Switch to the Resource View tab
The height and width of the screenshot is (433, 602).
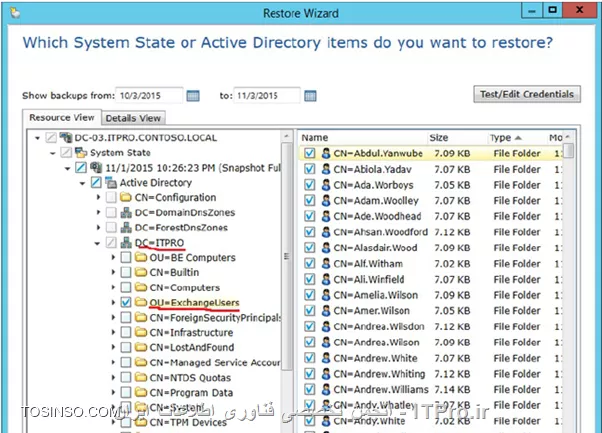[x=62, y=117]
